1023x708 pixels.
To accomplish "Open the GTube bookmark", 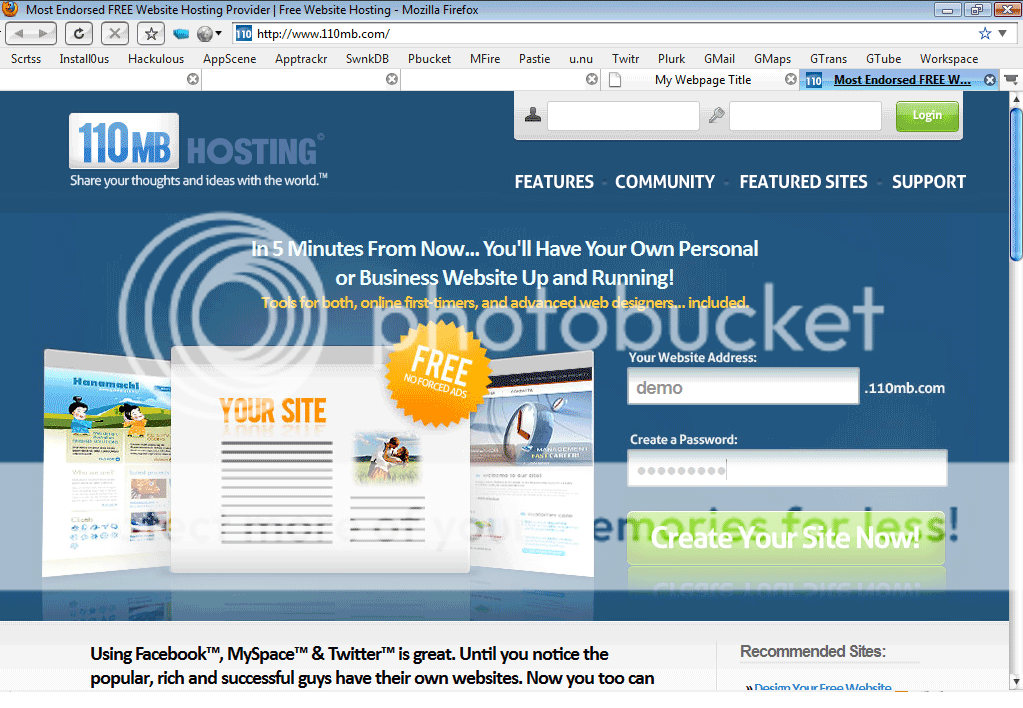I will coord(883,59).
